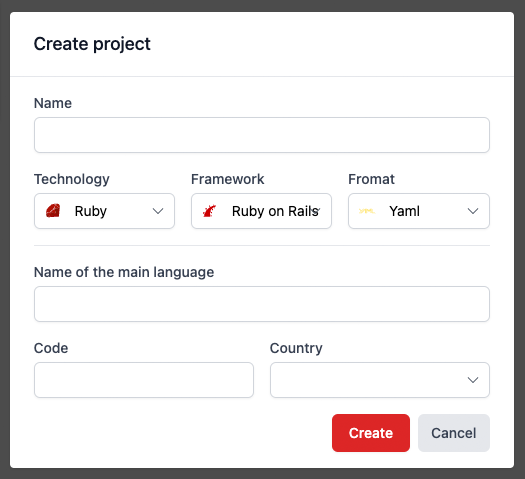Click the Name field label

tap(53, 103)
